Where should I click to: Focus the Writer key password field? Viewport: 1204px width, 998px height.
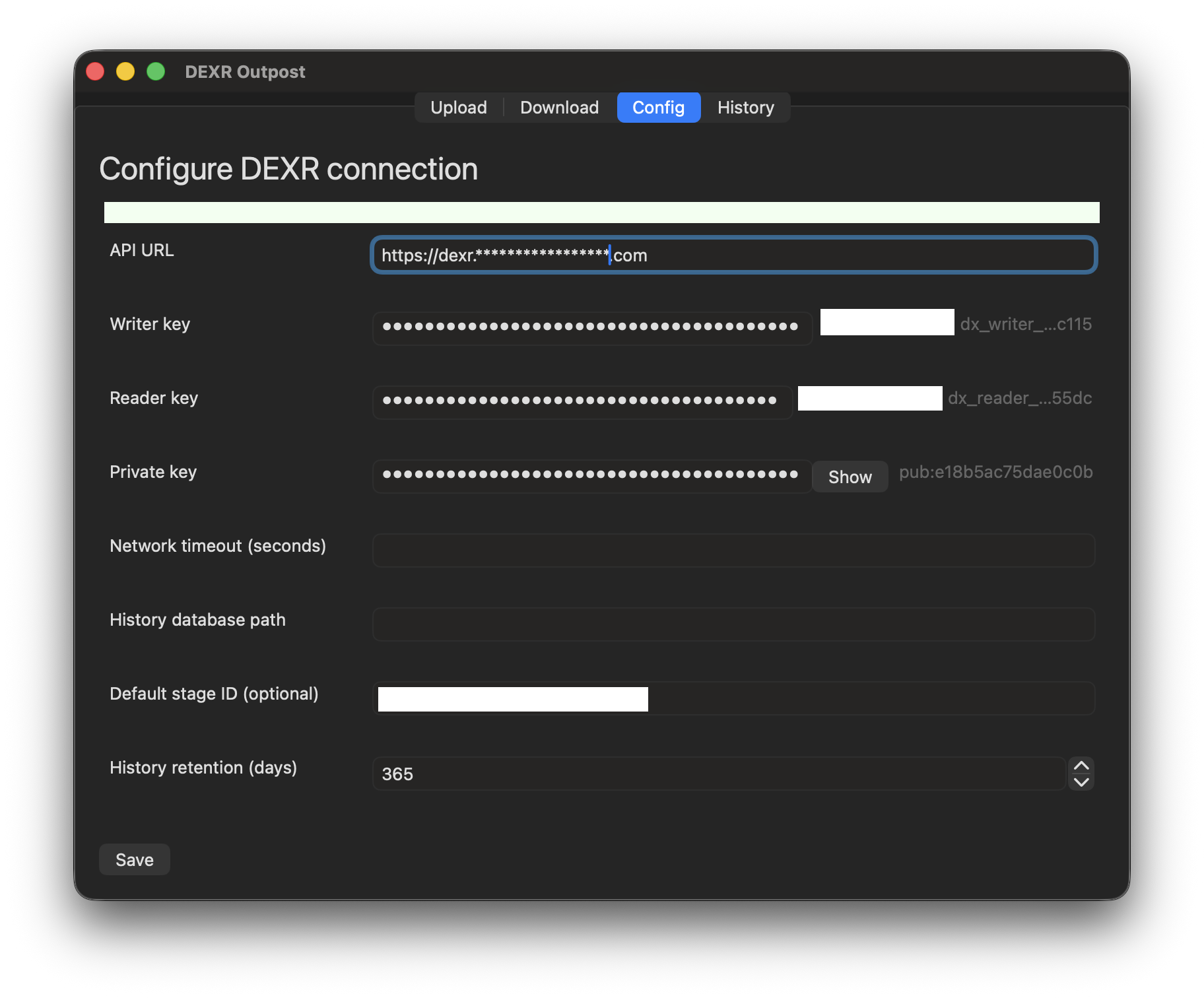(x=592, y=328)
